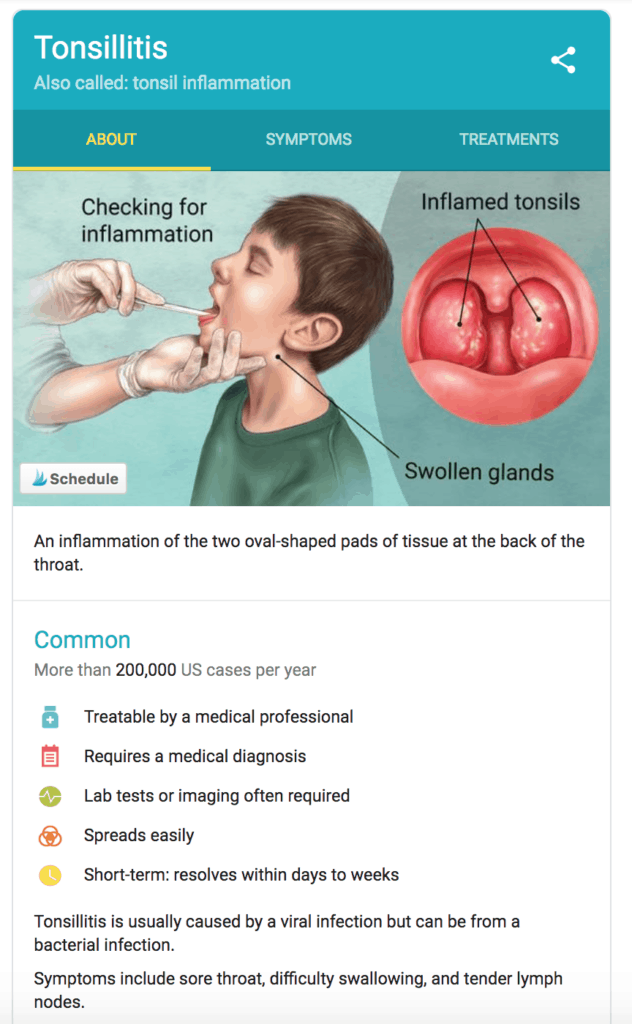Click the share icon in header

(563, 60)
